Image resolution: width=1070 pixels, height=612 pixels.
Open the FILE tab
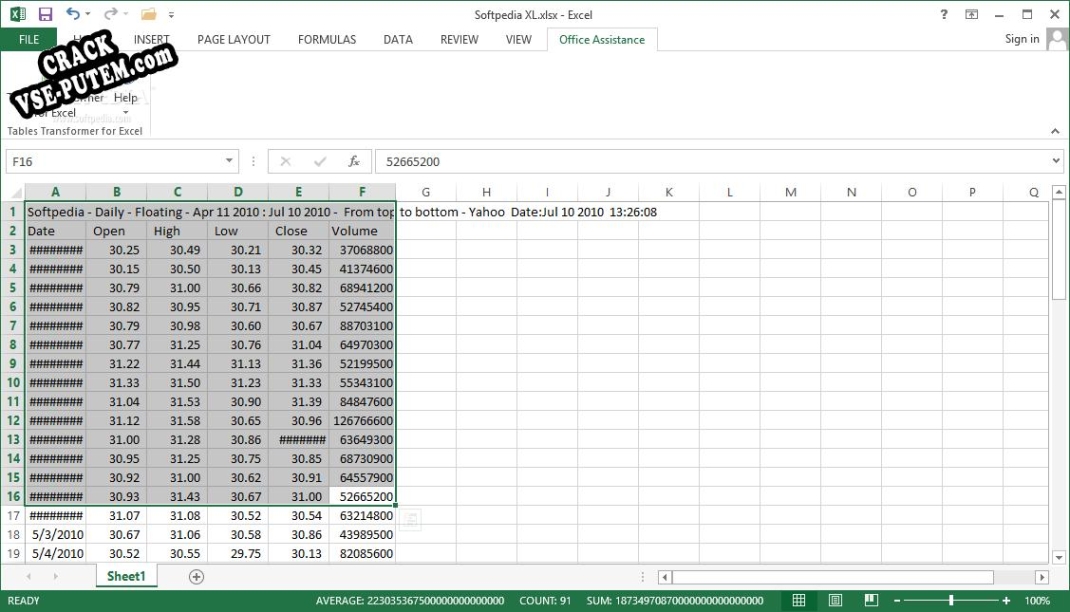click(29, 40)
